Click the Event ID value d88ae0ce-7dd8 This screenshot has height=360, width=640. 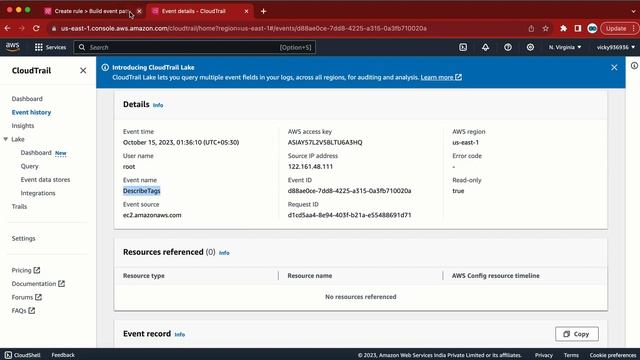point(349,191)
